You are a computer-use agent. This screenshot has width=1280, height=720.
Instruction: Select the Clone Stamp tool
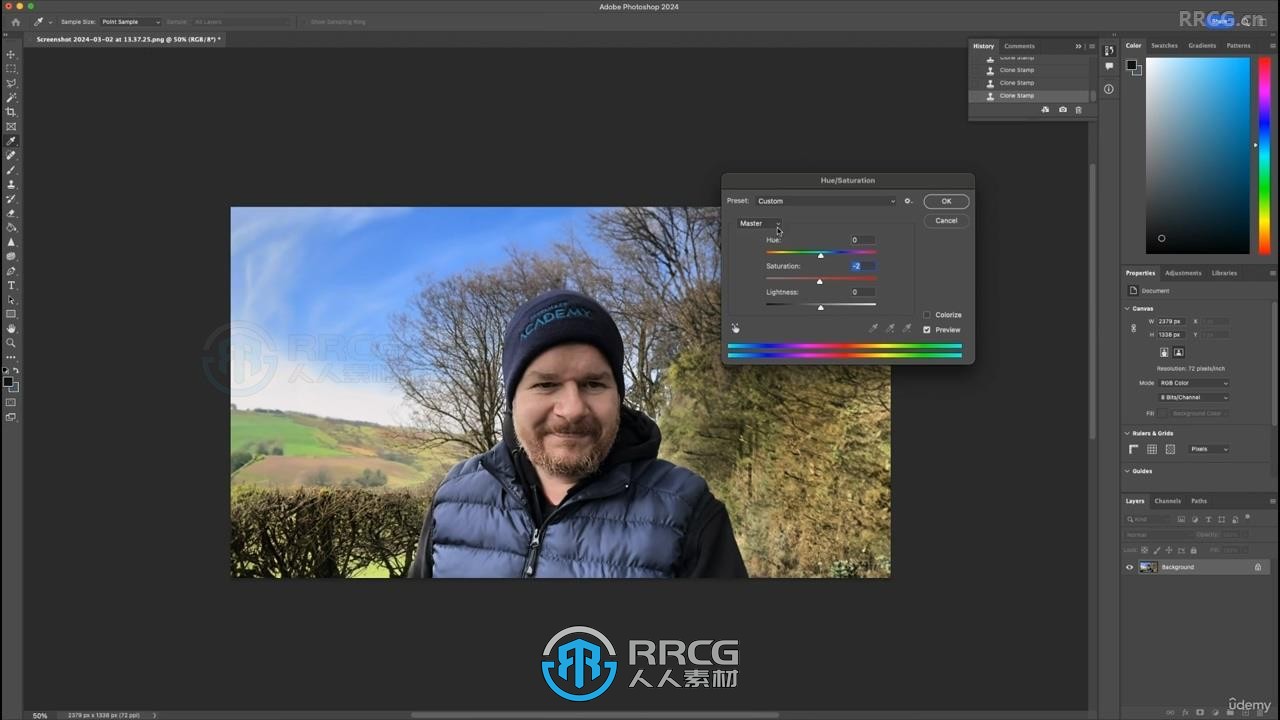[11, 184]
